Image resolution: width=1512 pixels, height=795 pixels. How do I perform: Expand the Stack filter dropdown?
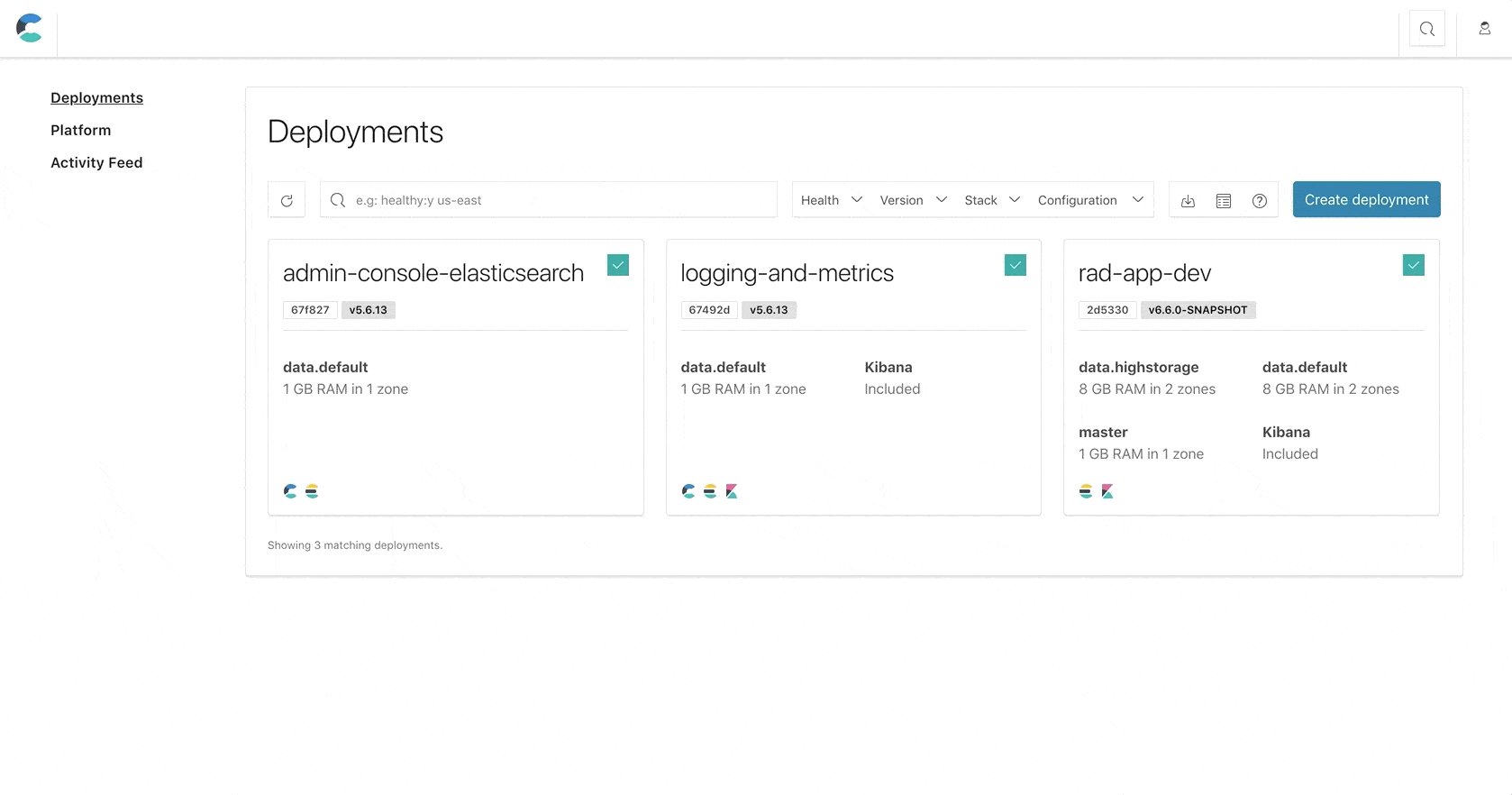(992, 200)
